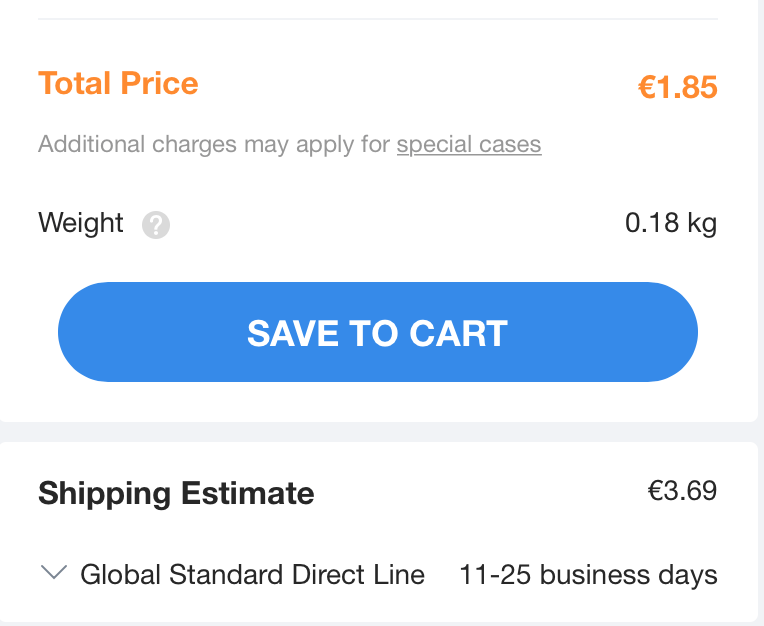Click the SAVE TO CART button
Image resolution: width=764 pixels, height=626 pixels.
378,332
